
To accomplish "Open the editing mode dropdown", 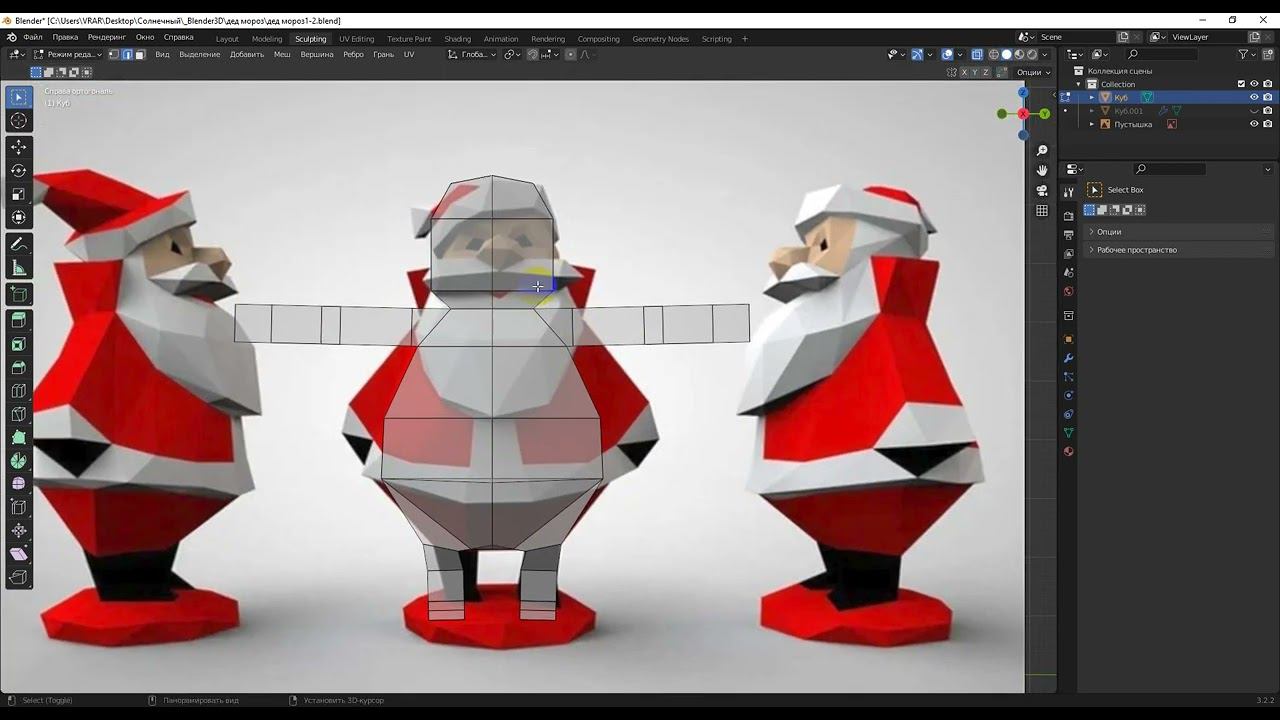I will click(x=69, y=54).
